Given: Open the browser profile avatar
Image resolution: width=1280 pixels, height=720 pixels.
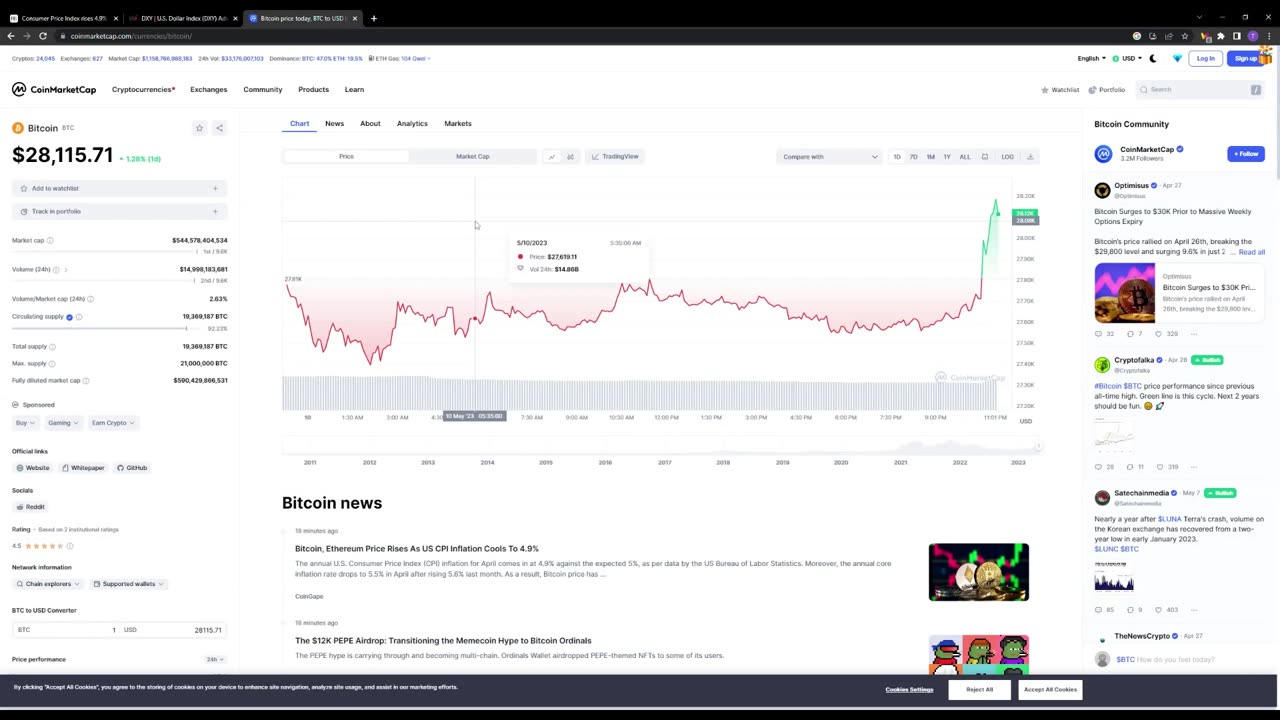Looking at the screenshot, I should (1253, 36).
